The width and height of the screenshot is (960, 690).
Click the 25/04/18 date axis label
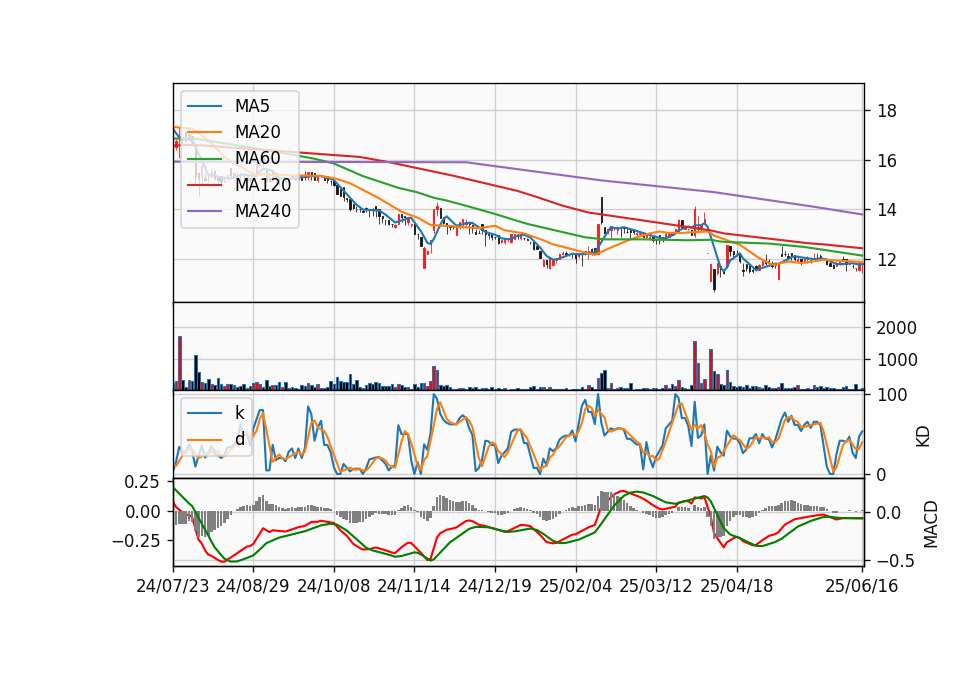click(x=737, y=586)
